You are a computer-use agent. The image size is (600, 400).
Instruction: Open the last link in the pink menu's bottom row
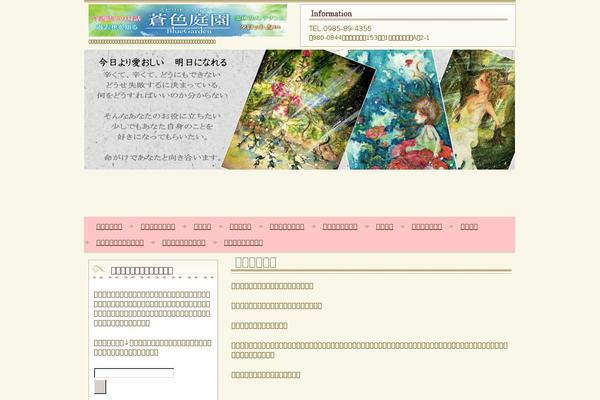pos(243,243)
